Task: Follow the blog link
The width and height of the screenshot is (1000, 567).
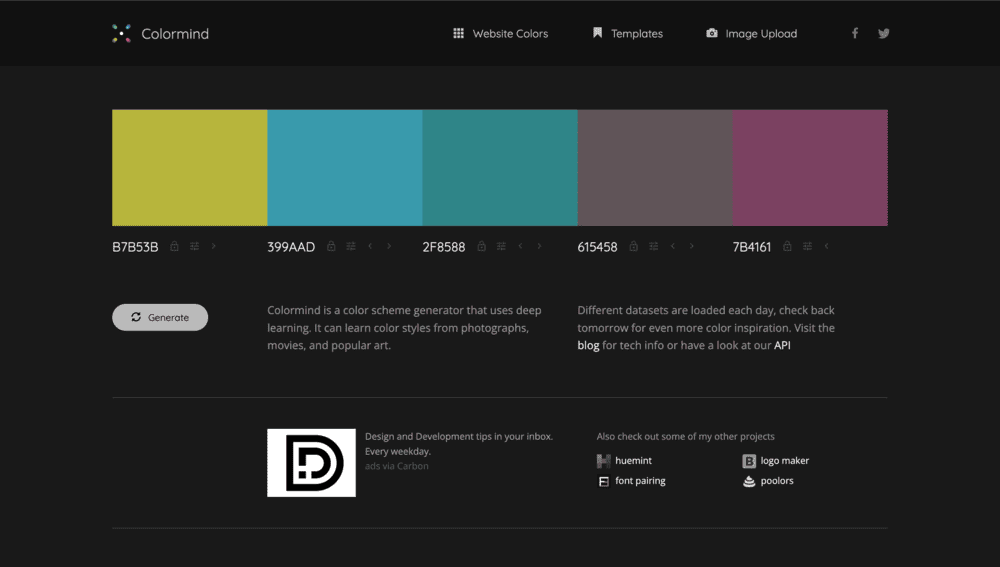Action: click(588, 346)
